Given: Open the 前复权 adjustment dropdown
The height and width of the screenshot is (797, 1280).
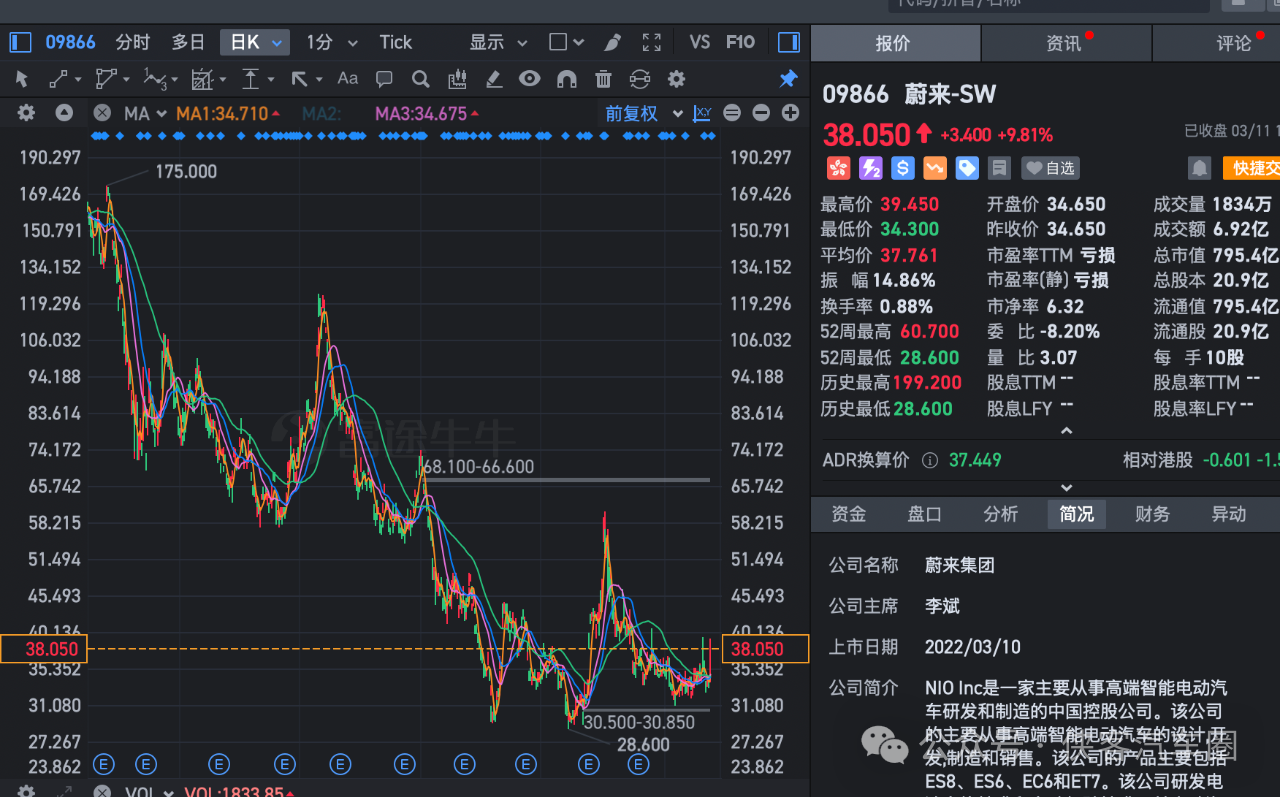Looking at the screenshot, I should 644,114.
